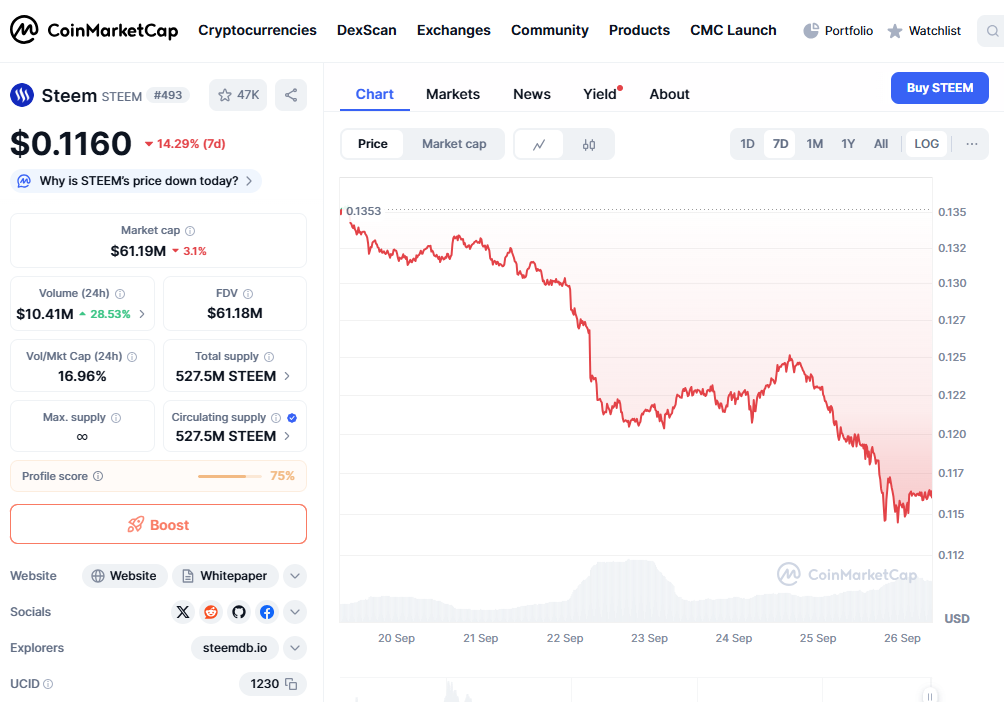Image resolution: width=1004 pixels, height=702 pixels.
Task: Open the Markets tab
Action: pos(453,94)
